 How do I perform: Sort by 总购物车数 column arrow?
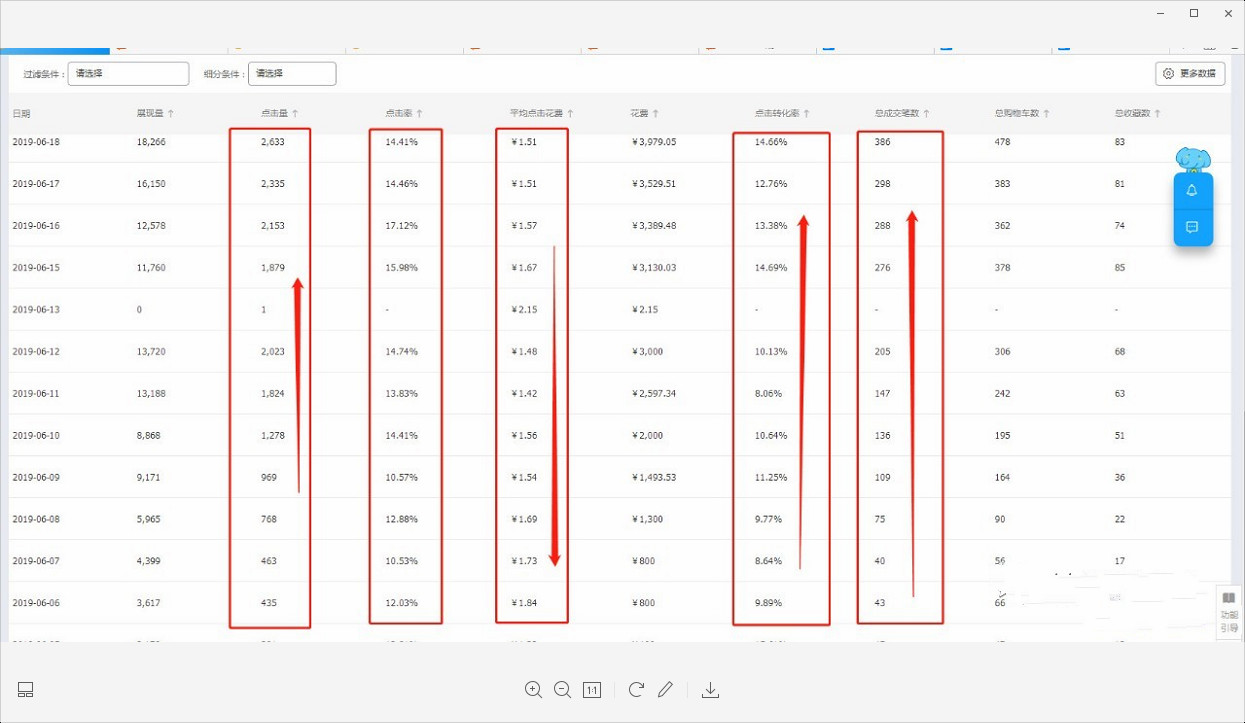coord(1047,114)
